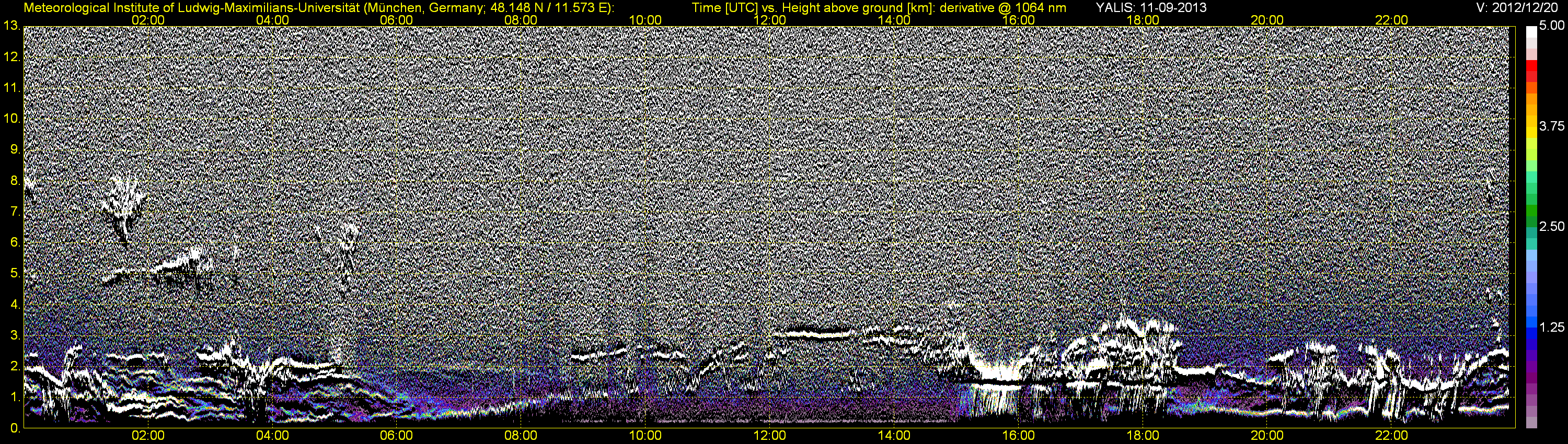
Task: Click the 20:00 label on the bottom time axis
Action: [1267, 436]
